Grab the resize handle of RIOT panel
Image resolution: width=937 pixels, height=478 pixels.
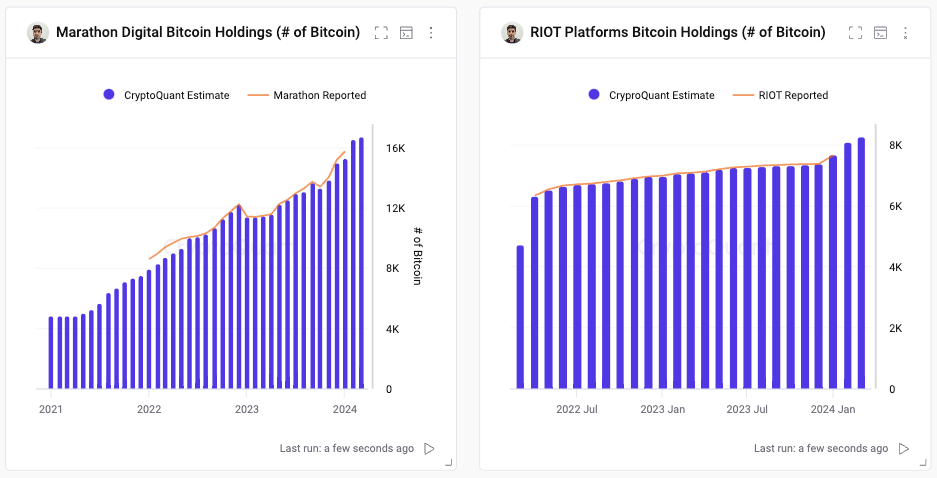(923, 462)
